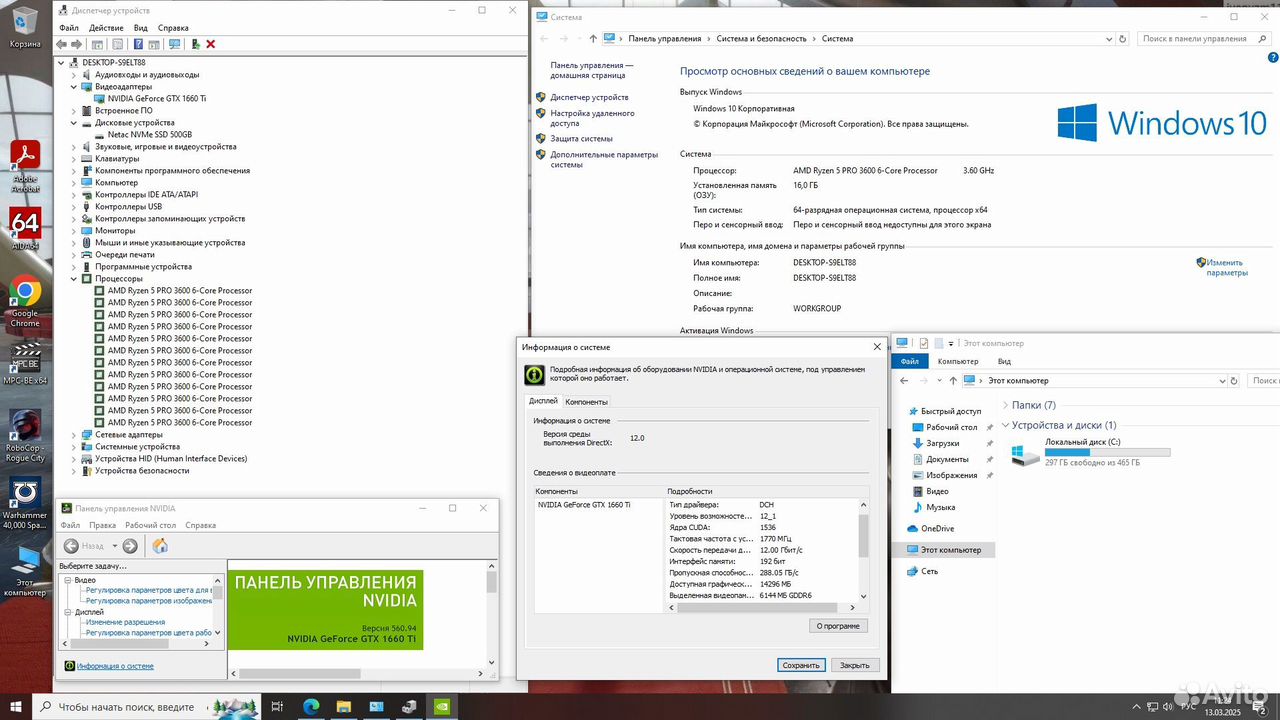
Task: Click the red X uninstall device icon in Device Manager toolbar
Action: point(210,44)
